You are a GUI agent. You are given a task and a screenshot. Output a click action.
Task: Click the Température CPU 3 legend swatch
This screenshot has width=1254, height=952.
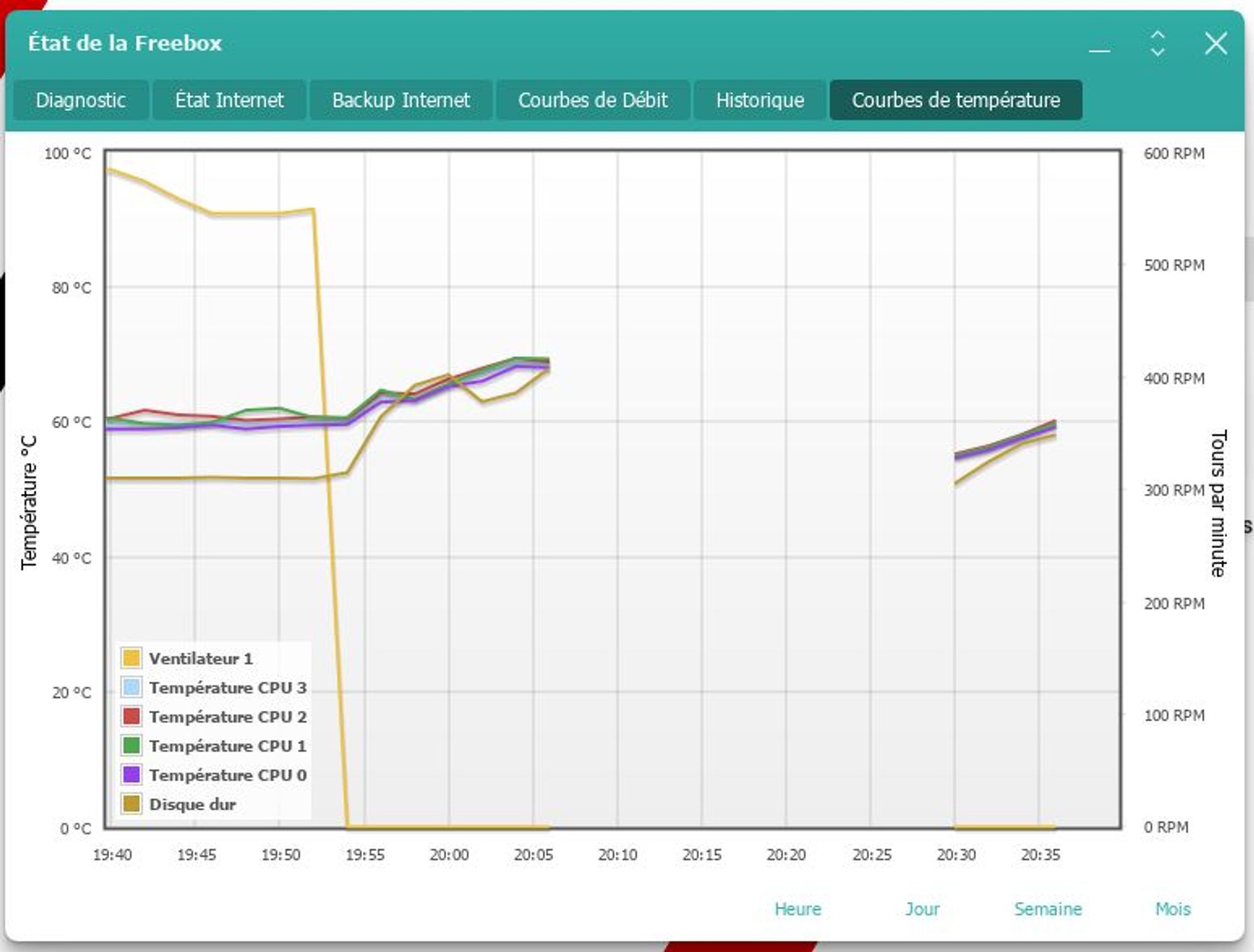click(132, 688)
